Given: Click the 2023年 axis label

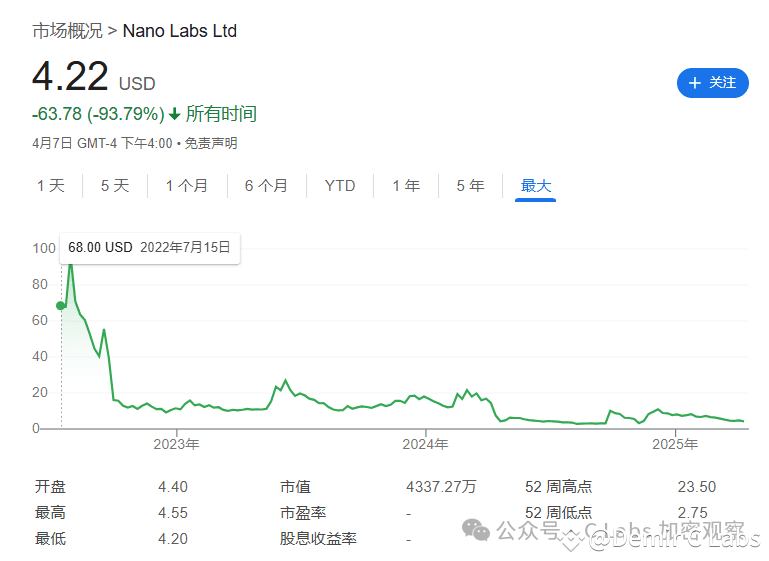Looking at the screenshot, I should tap(176, 444).
